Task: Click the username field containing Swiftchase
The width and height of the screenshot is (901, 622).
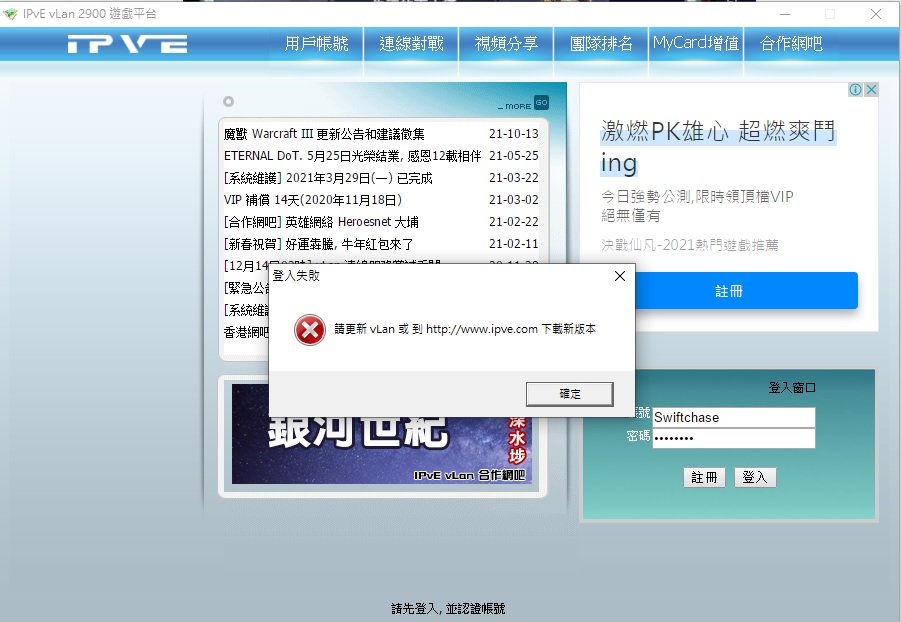Action: [x=734, y=417]
